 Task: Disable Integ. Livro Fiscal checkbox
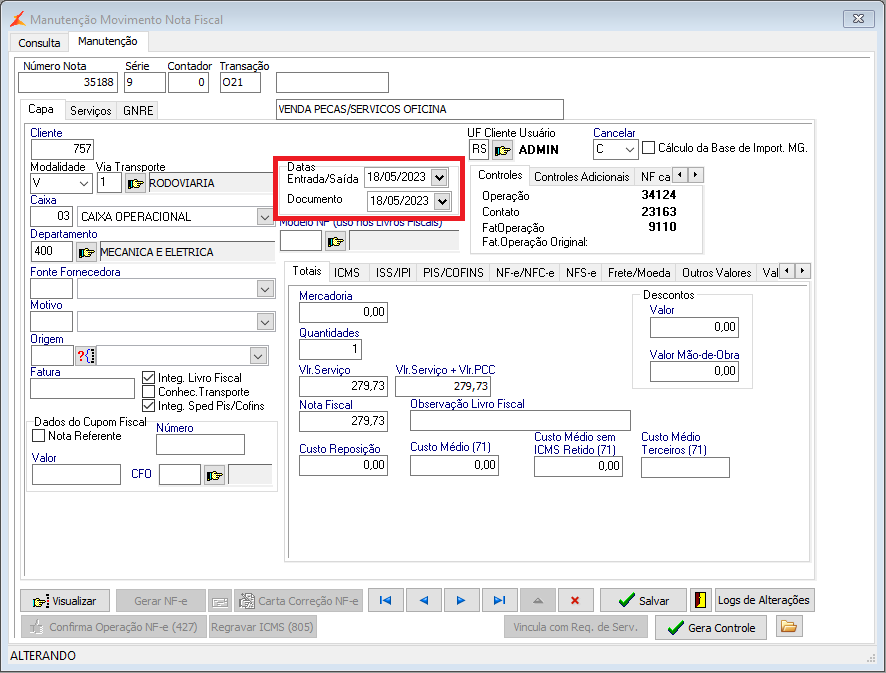(149, 378)
